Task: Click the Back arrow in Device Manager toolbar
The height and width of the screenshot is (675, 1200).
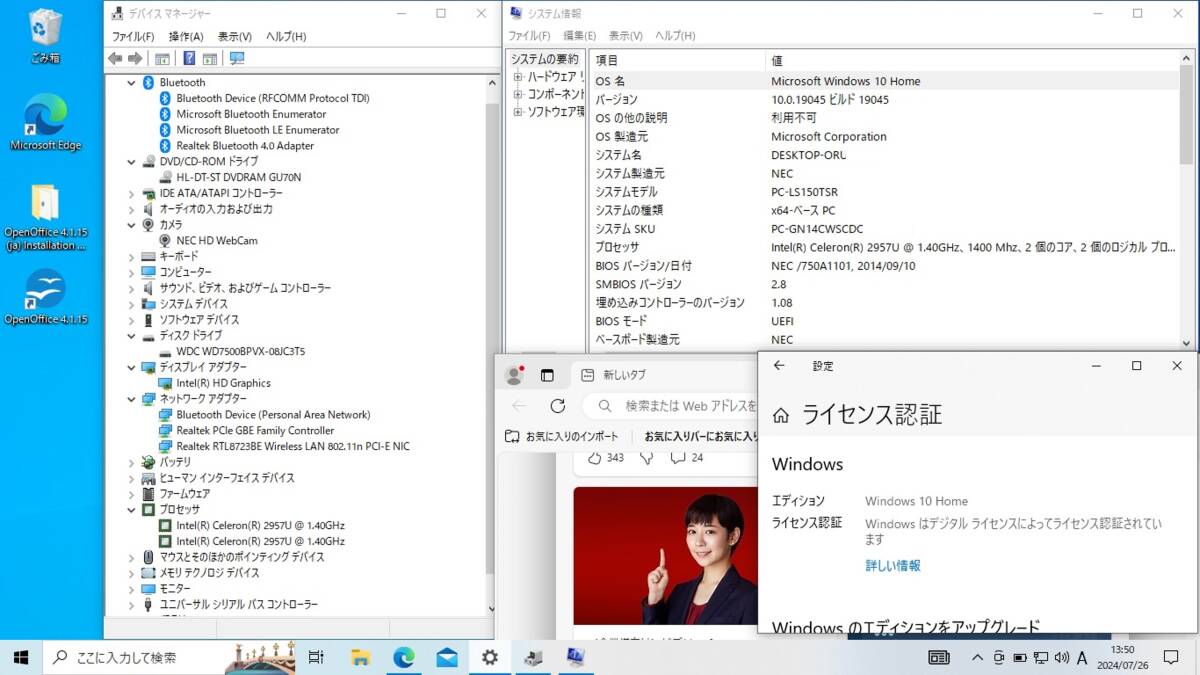Action: tap(115, 58)
